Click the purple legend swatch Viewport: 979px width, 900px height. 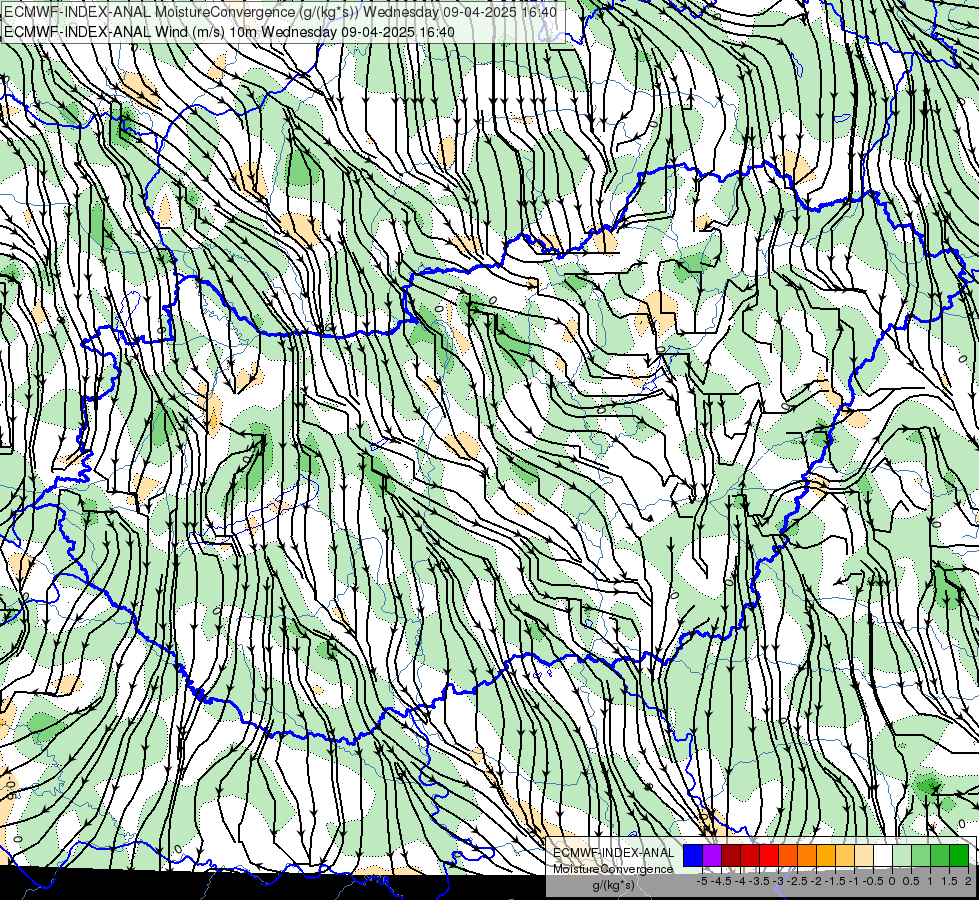(712, 855)
